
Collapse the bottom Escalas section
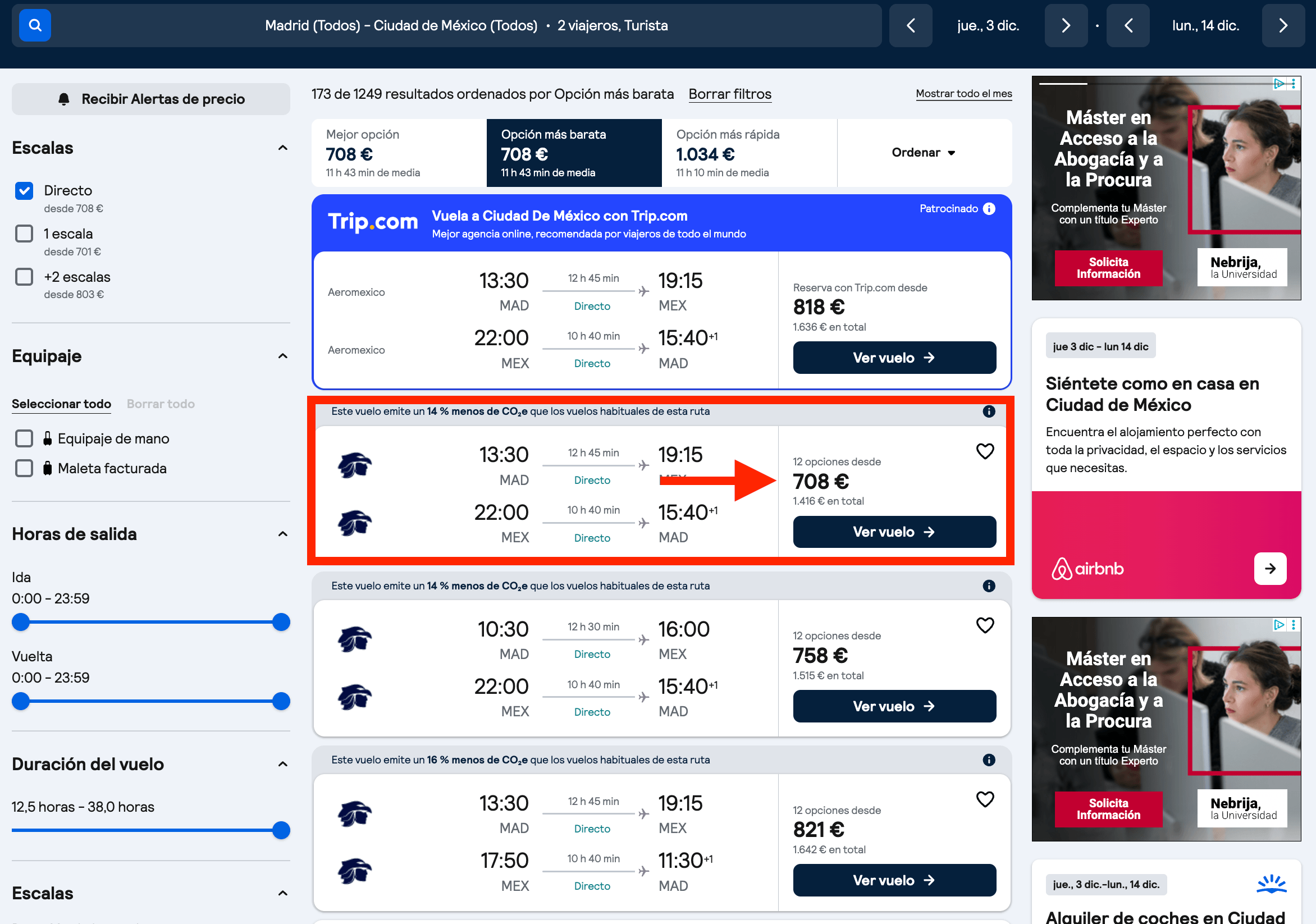[282, 893]
